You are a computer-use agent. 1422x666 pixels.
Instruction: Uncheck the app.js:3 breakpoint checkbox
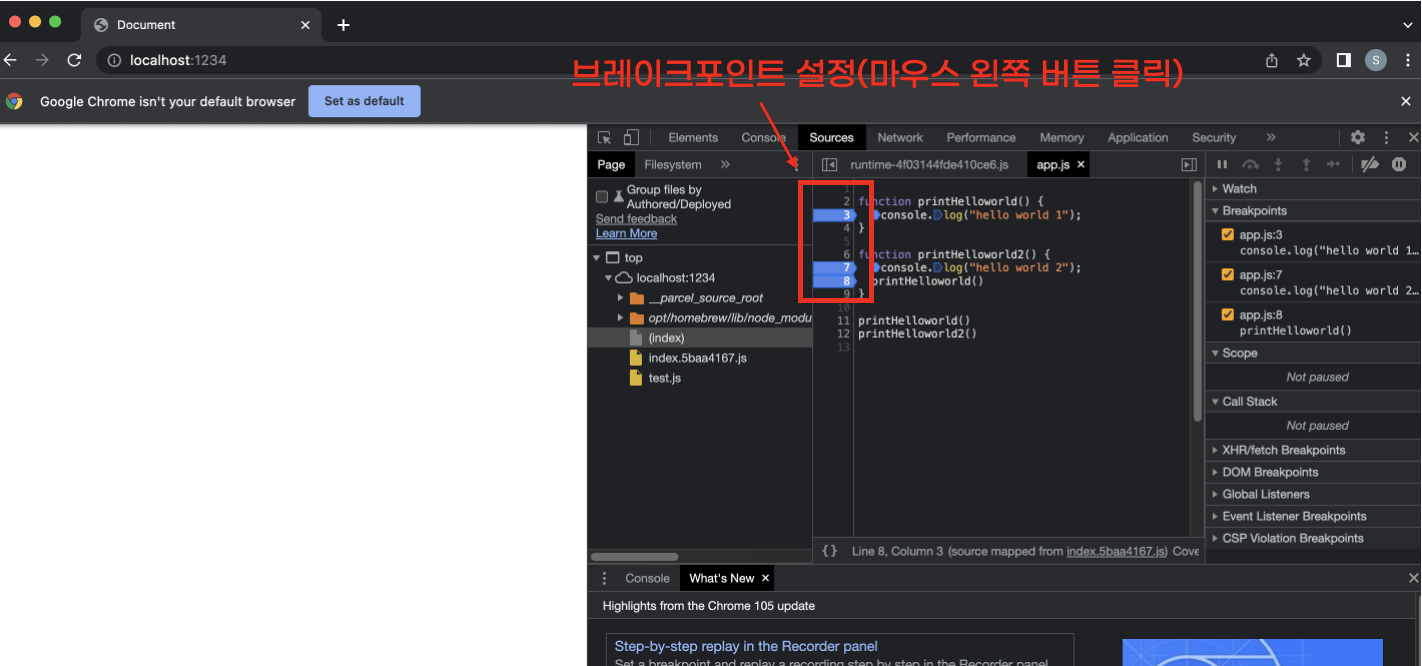pyautogui.click(x=1228, y=234)
